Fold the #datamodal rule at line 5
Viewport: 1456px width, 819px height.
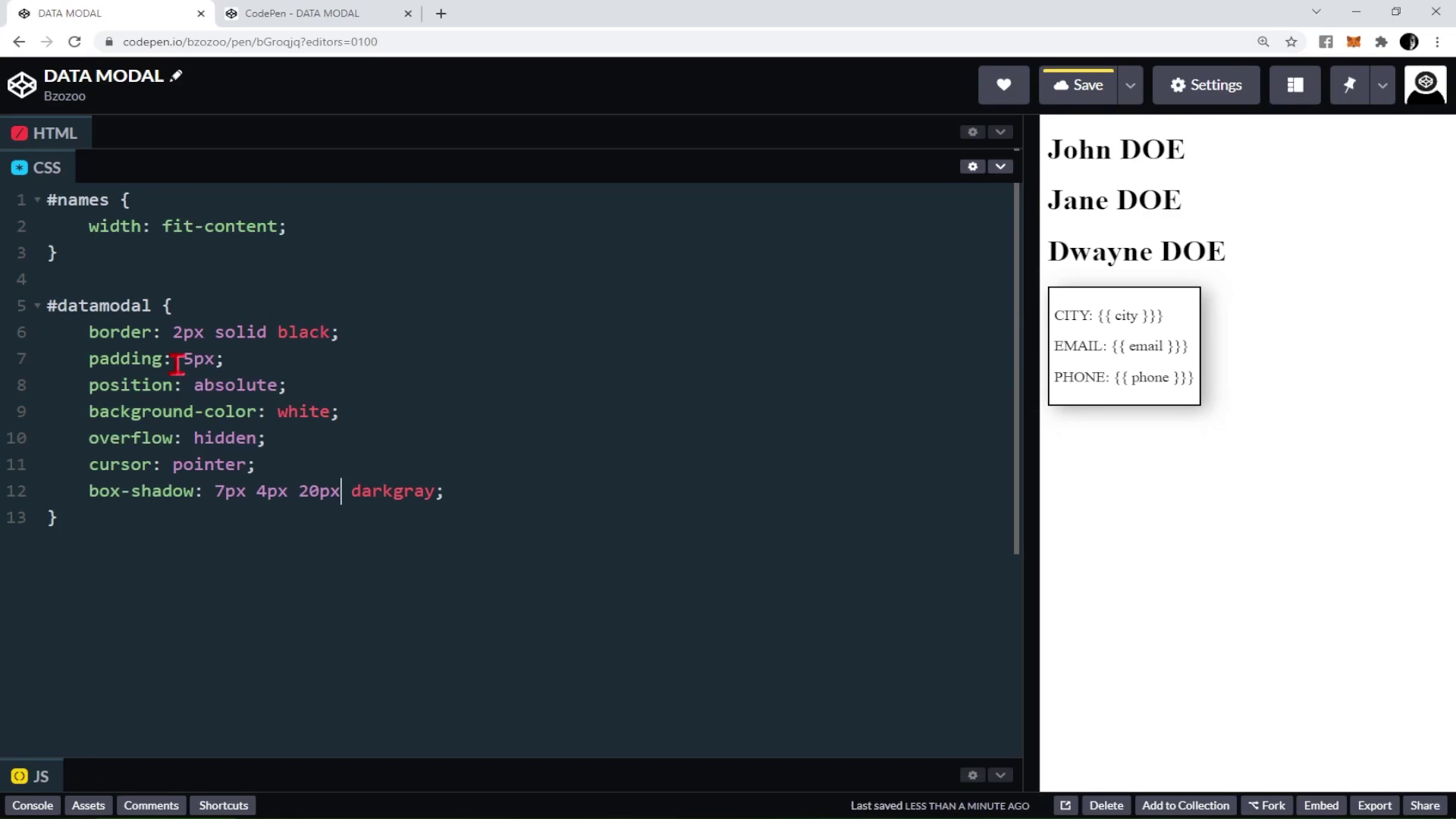point(37,306)
